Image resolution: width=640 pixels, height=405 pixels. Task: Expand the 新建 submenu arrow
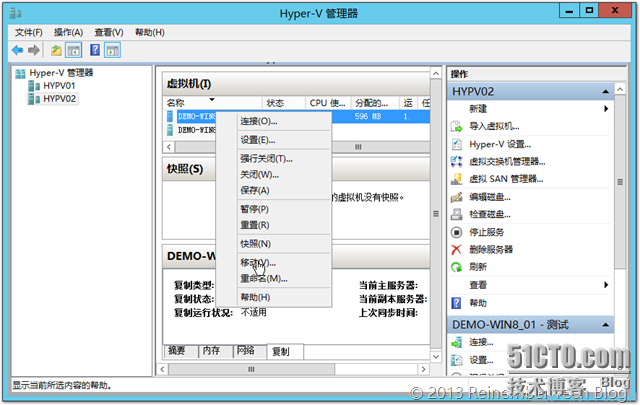coord(606,109)
